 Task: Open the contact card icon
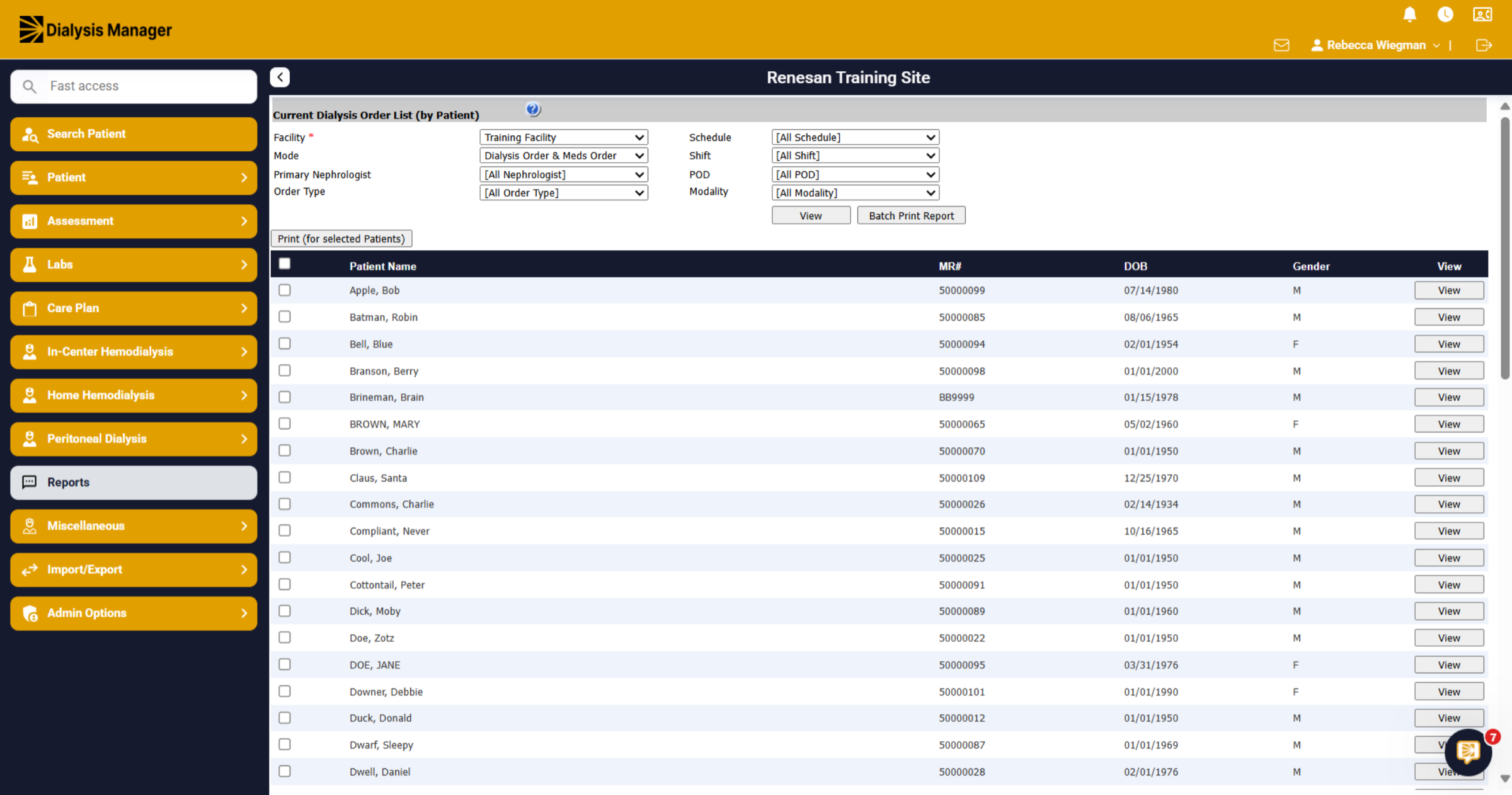coord(1482,14)
